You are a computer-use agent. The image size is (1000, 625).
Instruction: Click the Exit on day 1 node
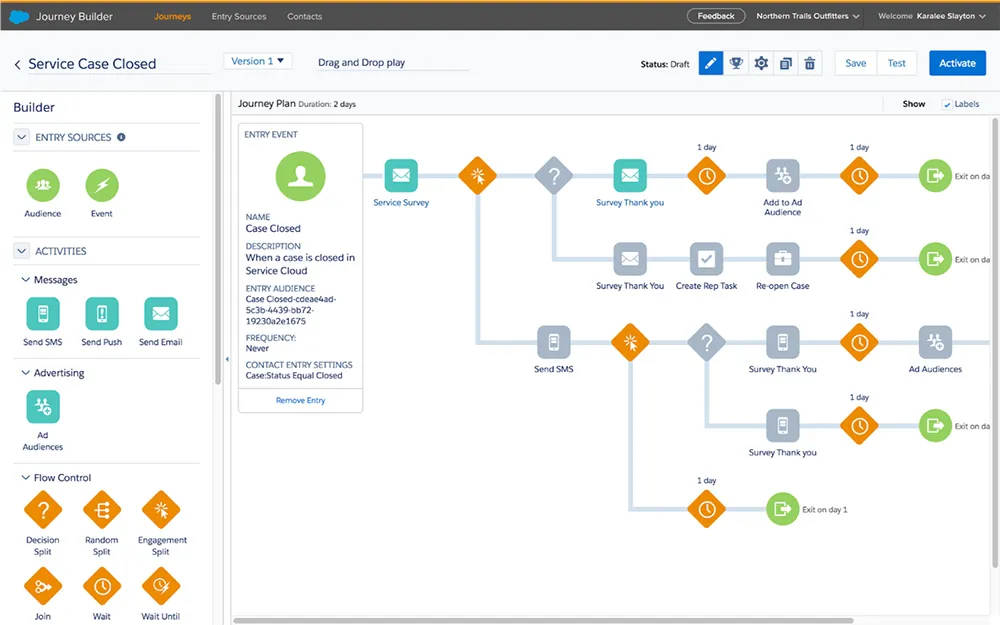click(x=783, y=509)
